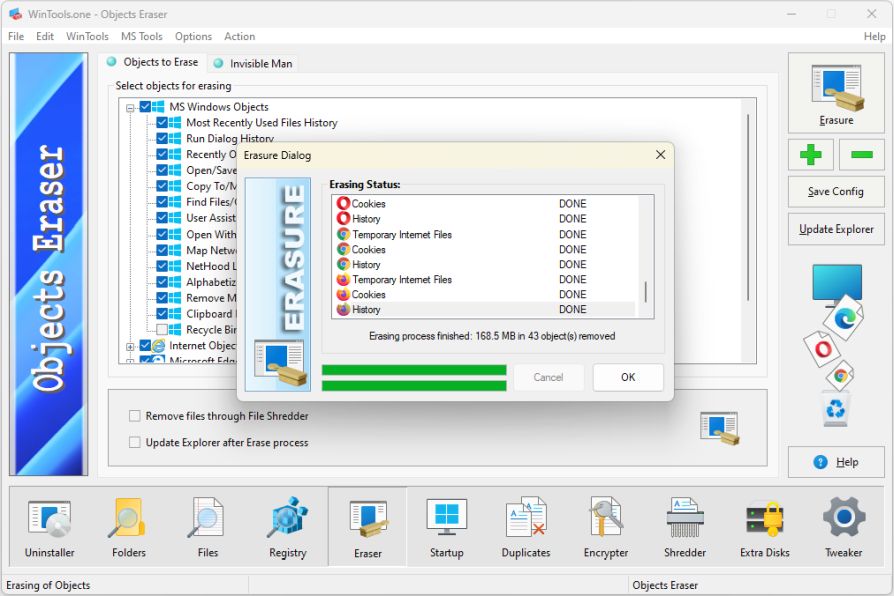Click Cancel in the Erasure Dialog
Viewport: 894px width, 596px height.
click(548, 377)
